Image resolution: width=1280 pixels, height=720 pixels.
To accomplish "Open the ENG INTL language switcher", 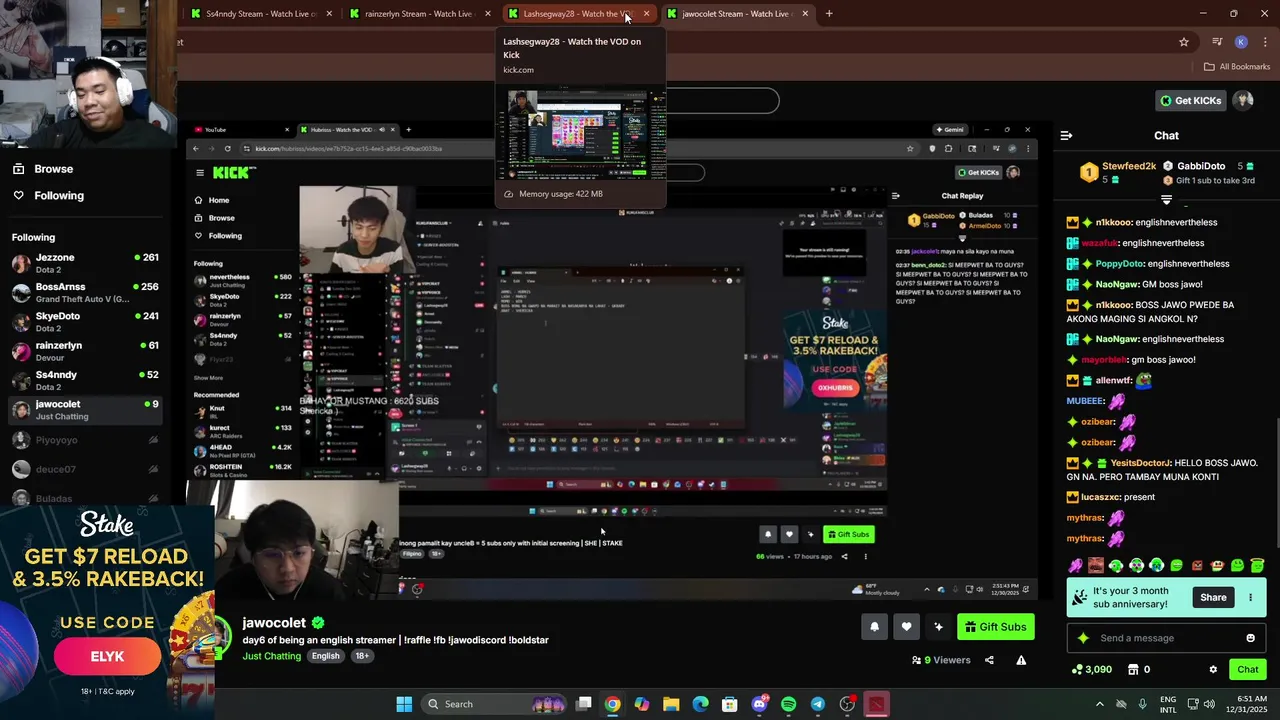I will (x=1168, y=704).
